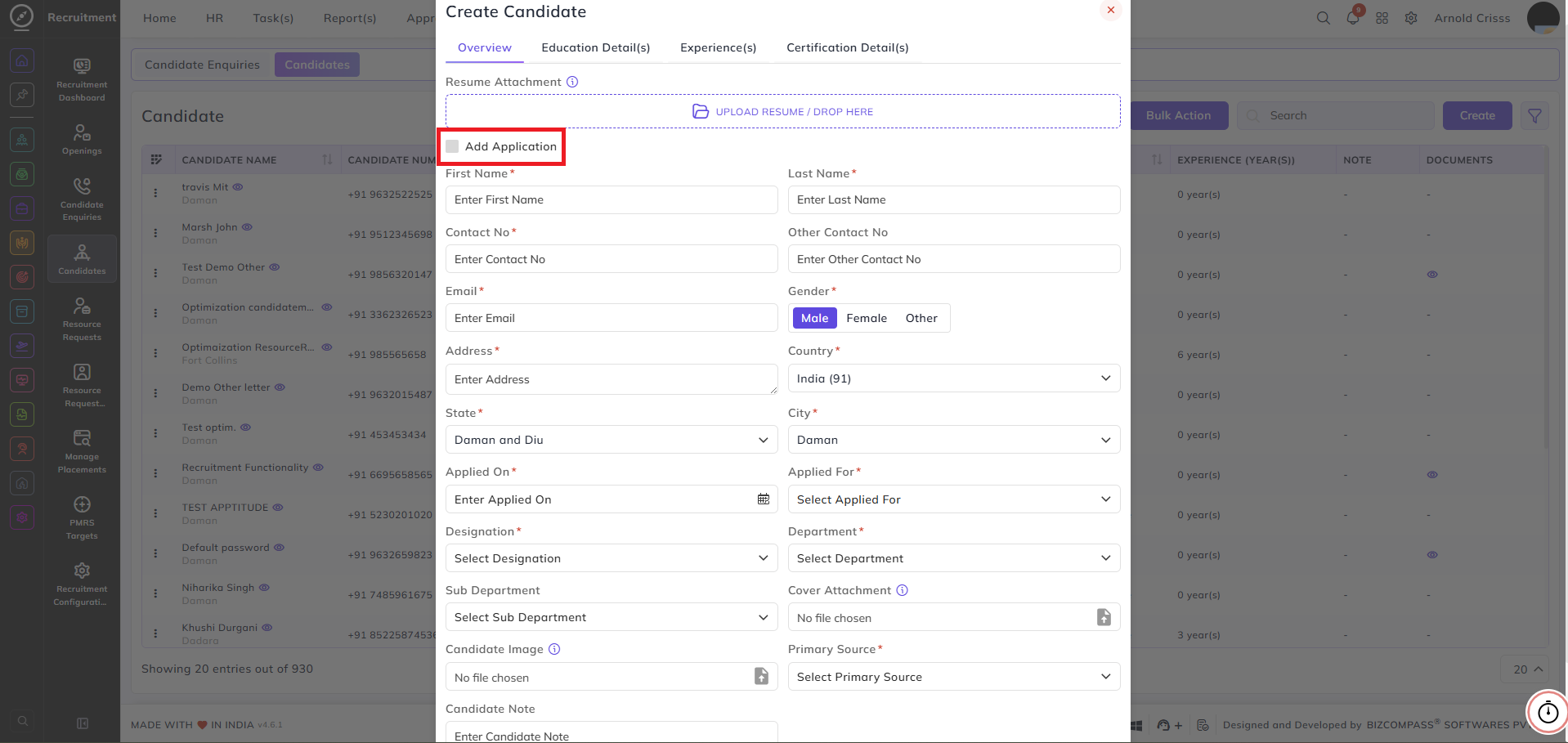Click eye icon beside Niharika Singh
1568x743 pixels.
[x=264, y=588]
